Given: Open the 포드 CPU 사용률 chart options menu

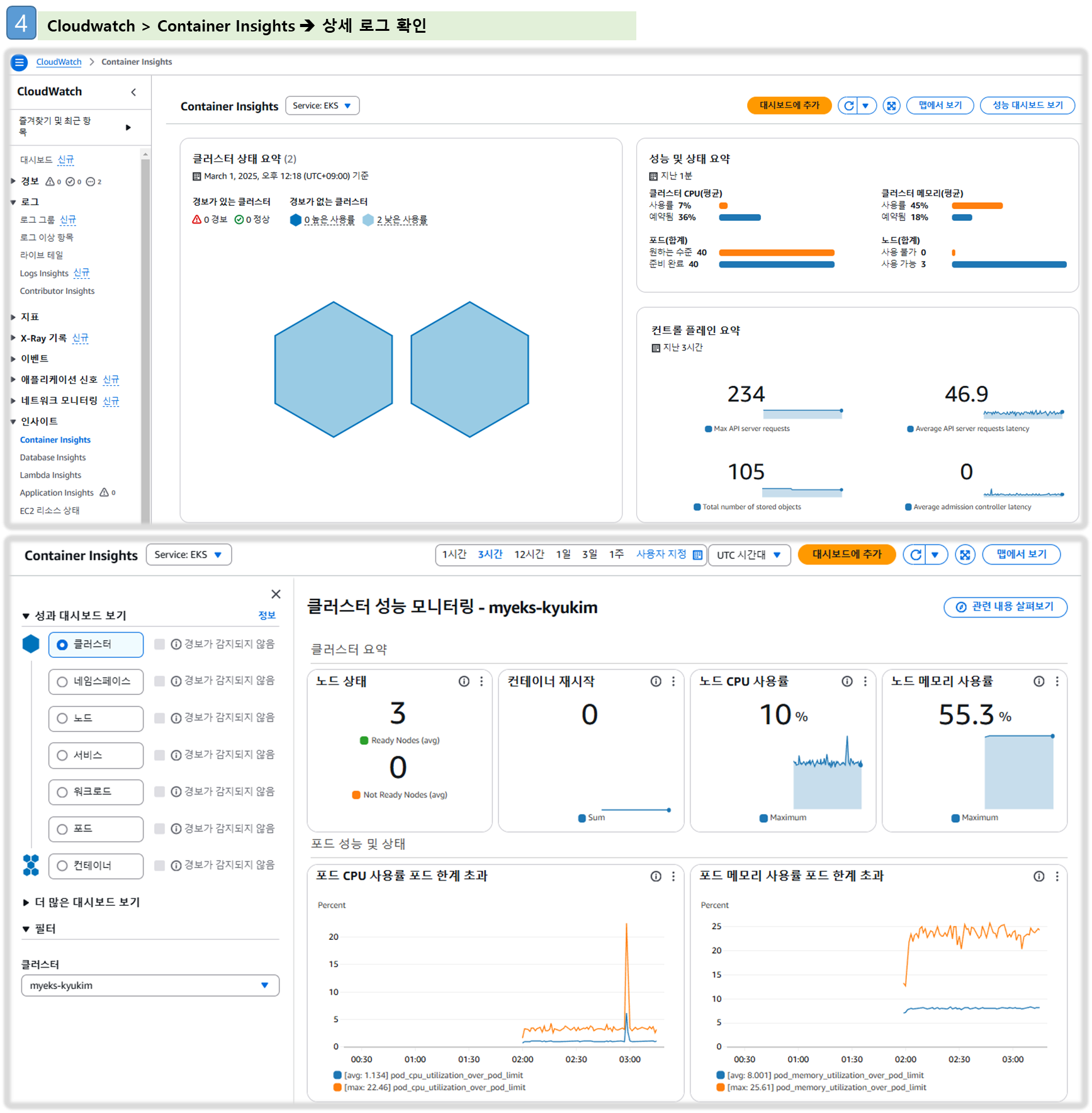Looking at the screenshot, I should pos(673,876).
